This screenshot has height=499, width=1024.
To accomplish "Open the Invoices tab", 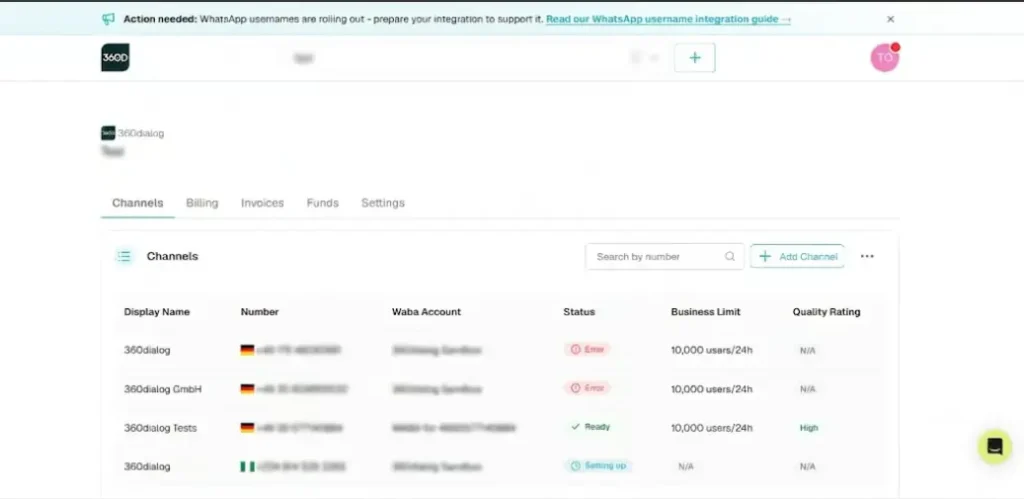I will (263, 203).
